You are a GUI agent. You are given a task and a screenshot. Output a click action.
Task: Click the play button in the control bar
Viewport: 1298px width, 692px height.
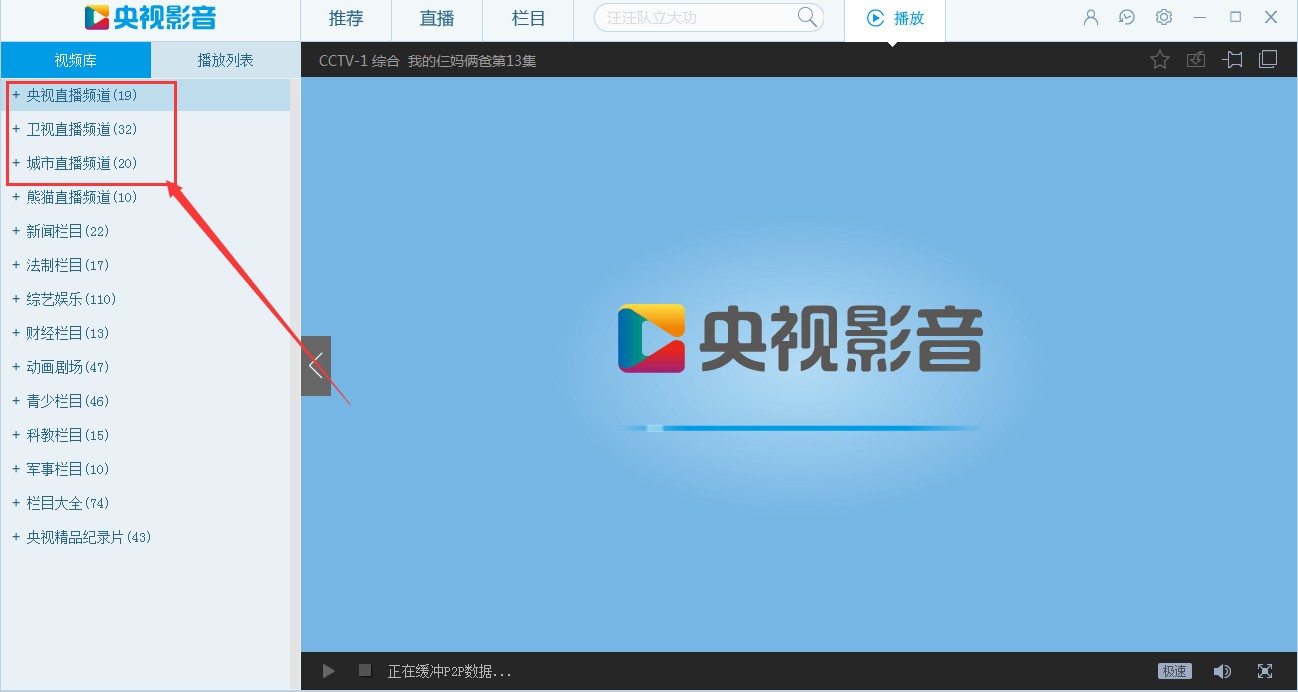[328, 671]
